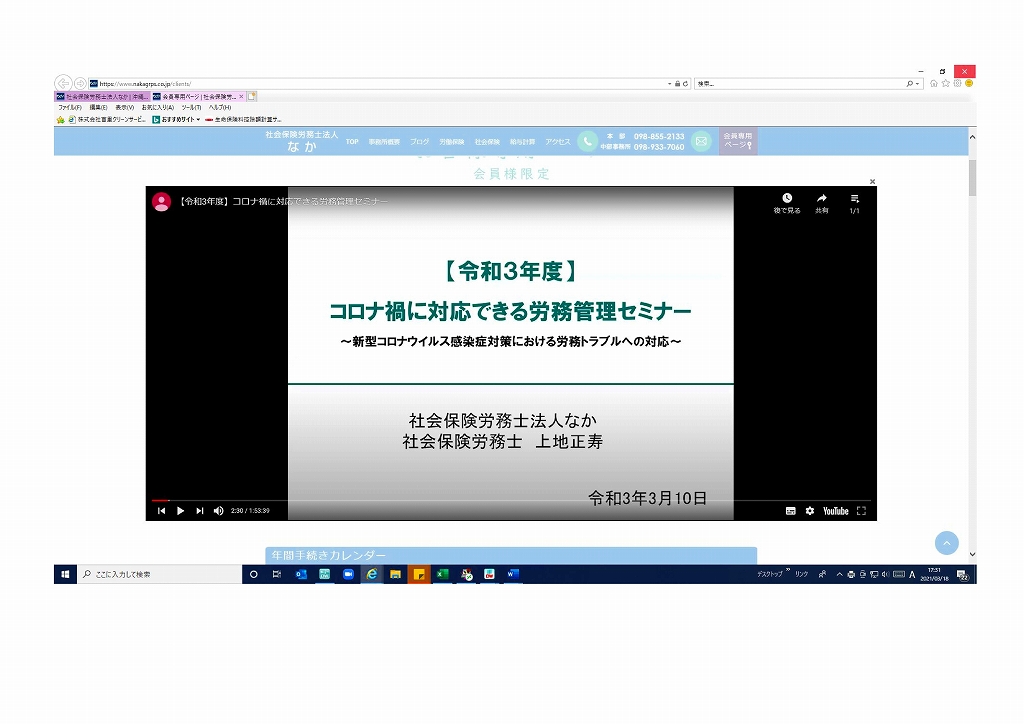Expand the browser search box dropdown
The height and width of the screenshot is (724, 1024).
pyautogui.click(x=919, y=83)
